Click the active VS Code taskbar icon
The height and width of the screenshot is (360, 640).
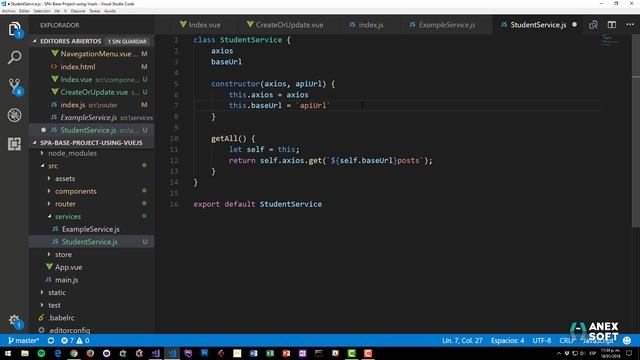click(x=172, y=353)
